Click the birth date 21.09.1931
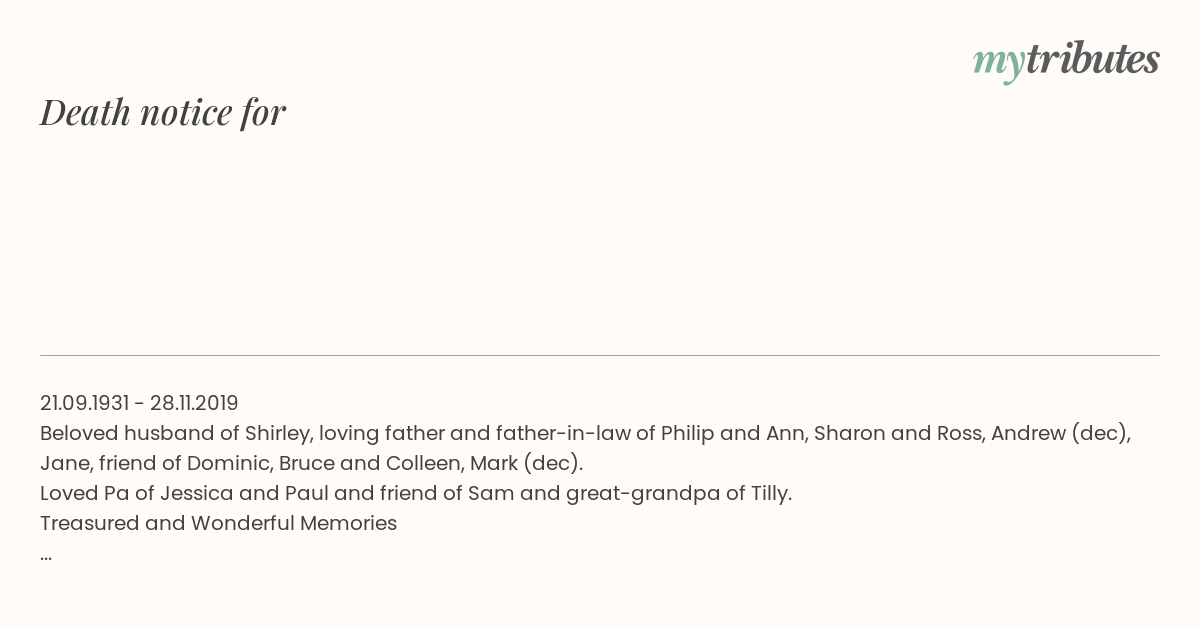Image resolution: width=1200 pixels, height=630 pixels. 85,403
